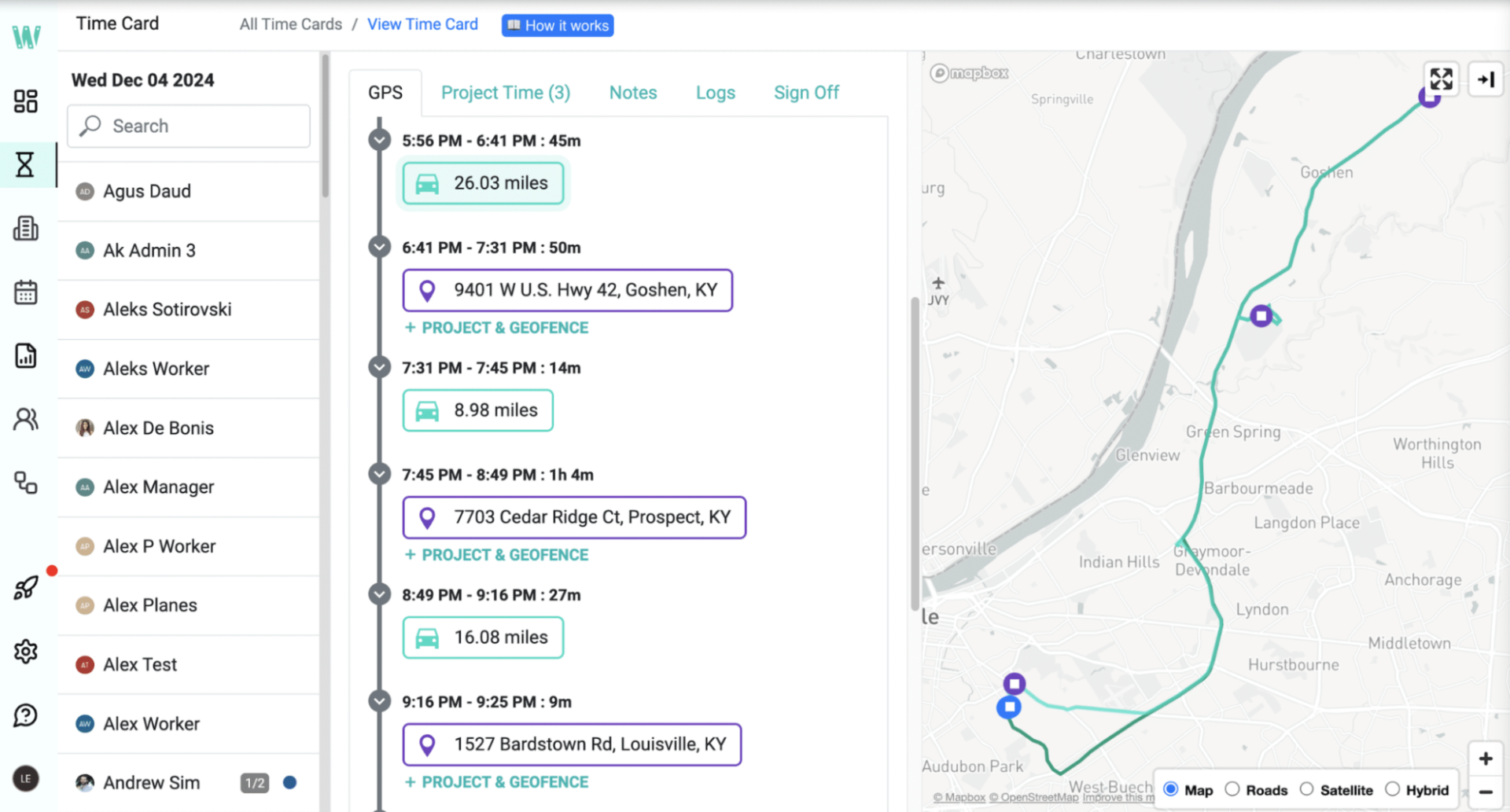Expand the map to fullscreen
Image resolution: width=1510 pixels, height=812 pixels.
[1442, 79]
